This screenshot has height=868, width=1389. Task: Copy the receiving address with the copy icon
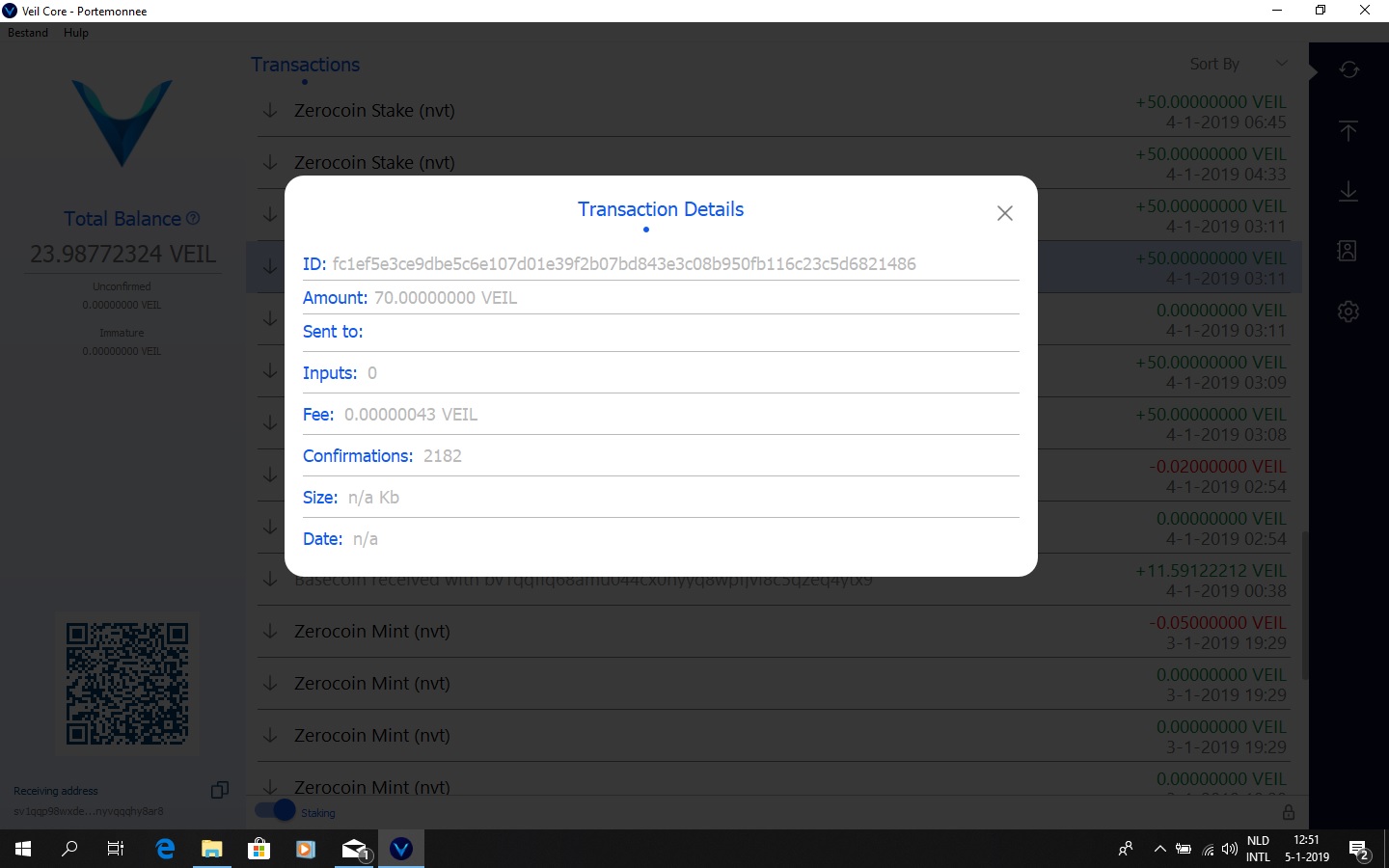pos(219,790)
